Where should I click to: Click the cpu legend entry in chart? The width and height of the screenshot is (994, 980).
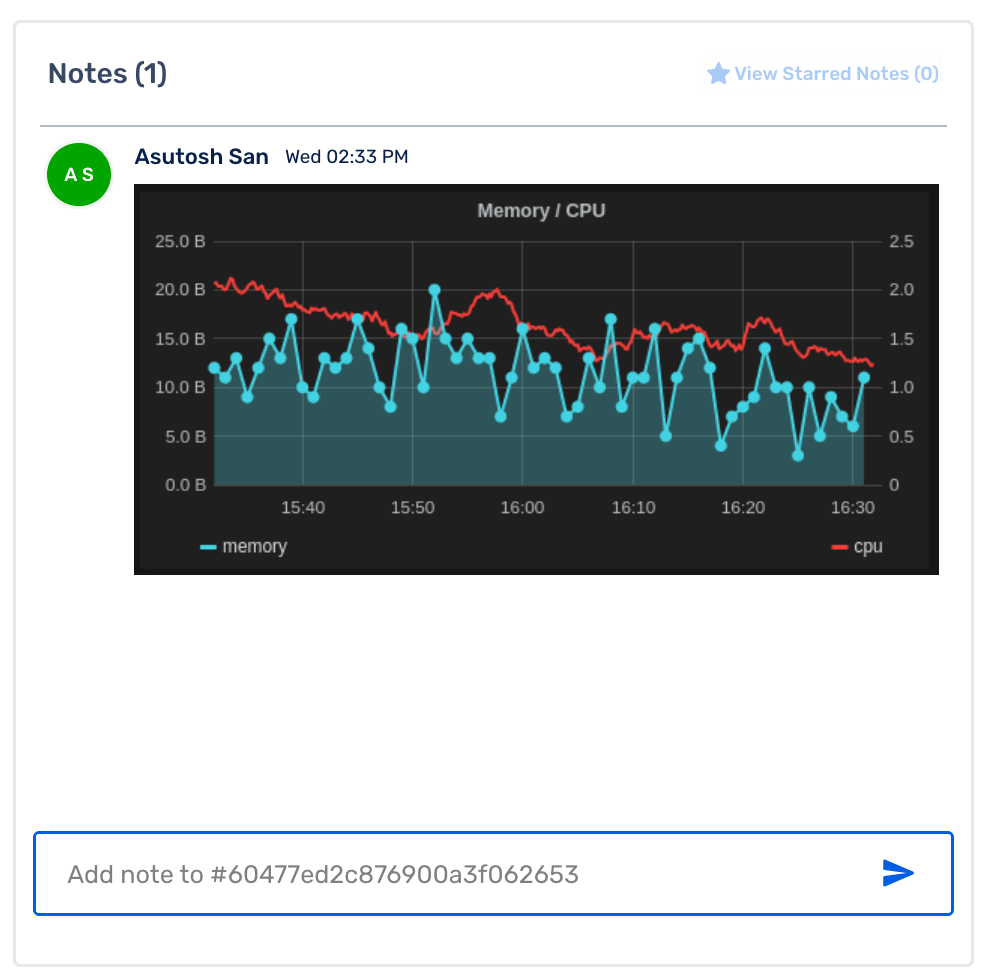[857, 546]
